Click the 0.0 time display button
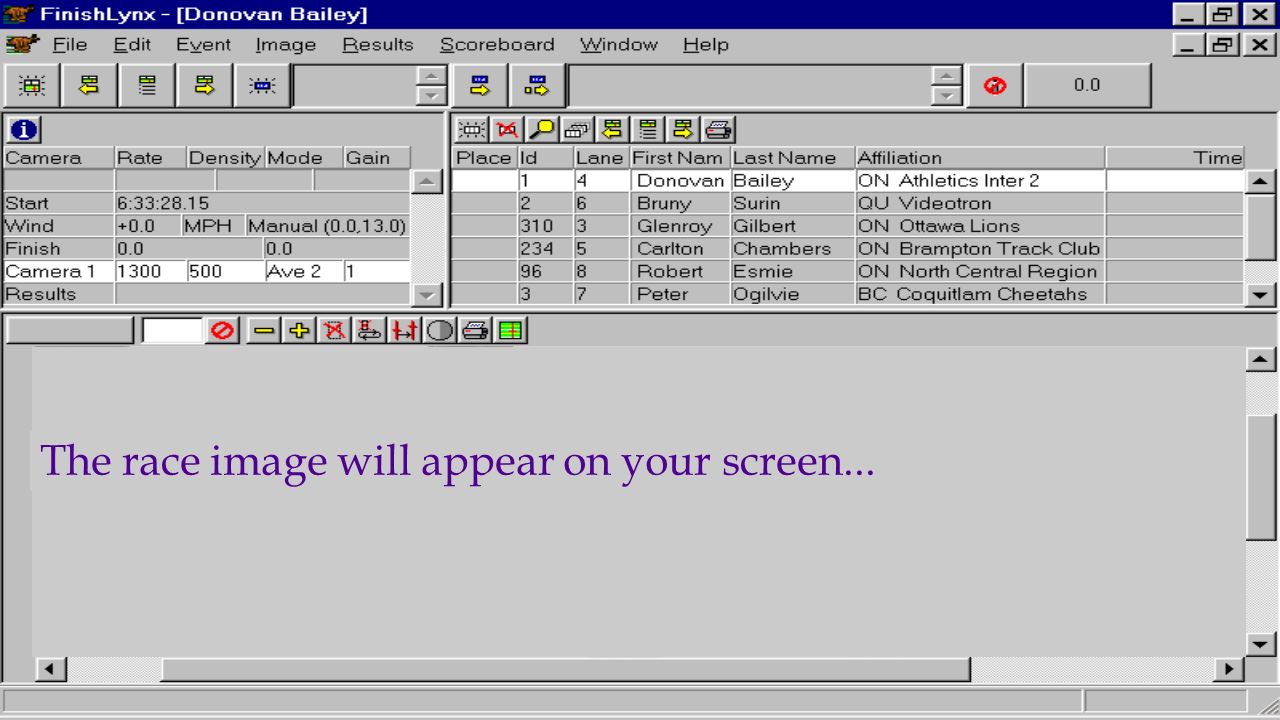This screenshot has height=720, width=1280. (x=1087, y=86)
